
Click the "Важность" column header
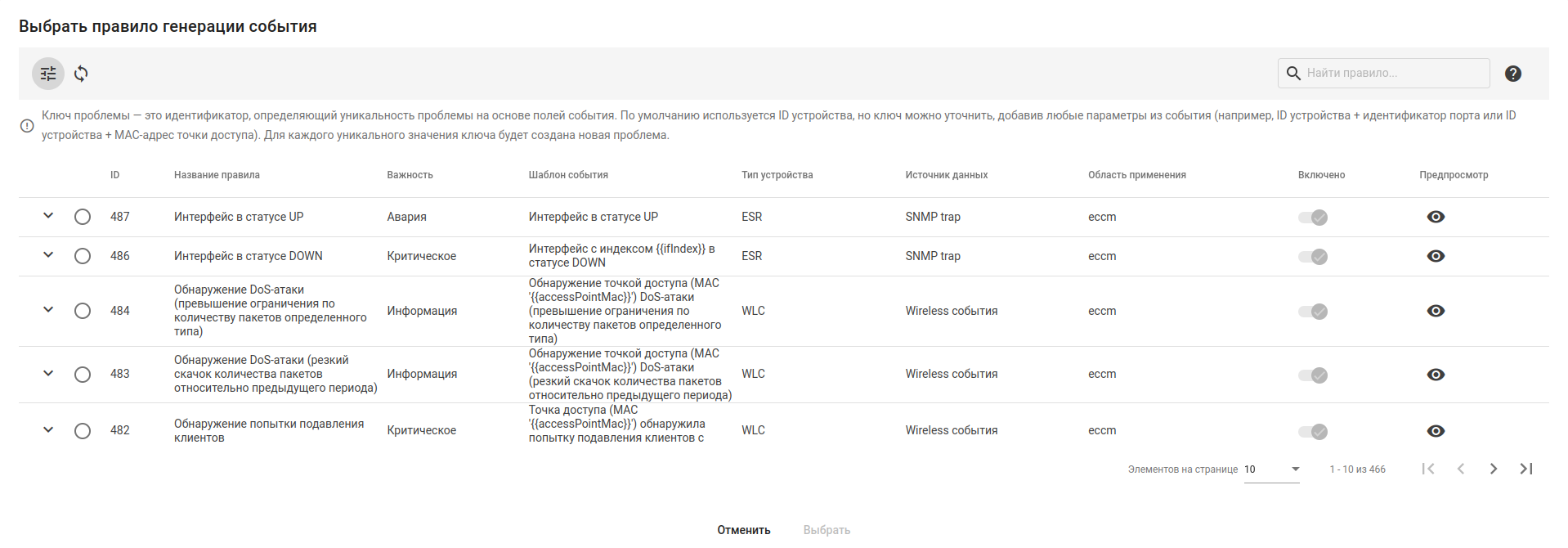click(x=410, y=175)
